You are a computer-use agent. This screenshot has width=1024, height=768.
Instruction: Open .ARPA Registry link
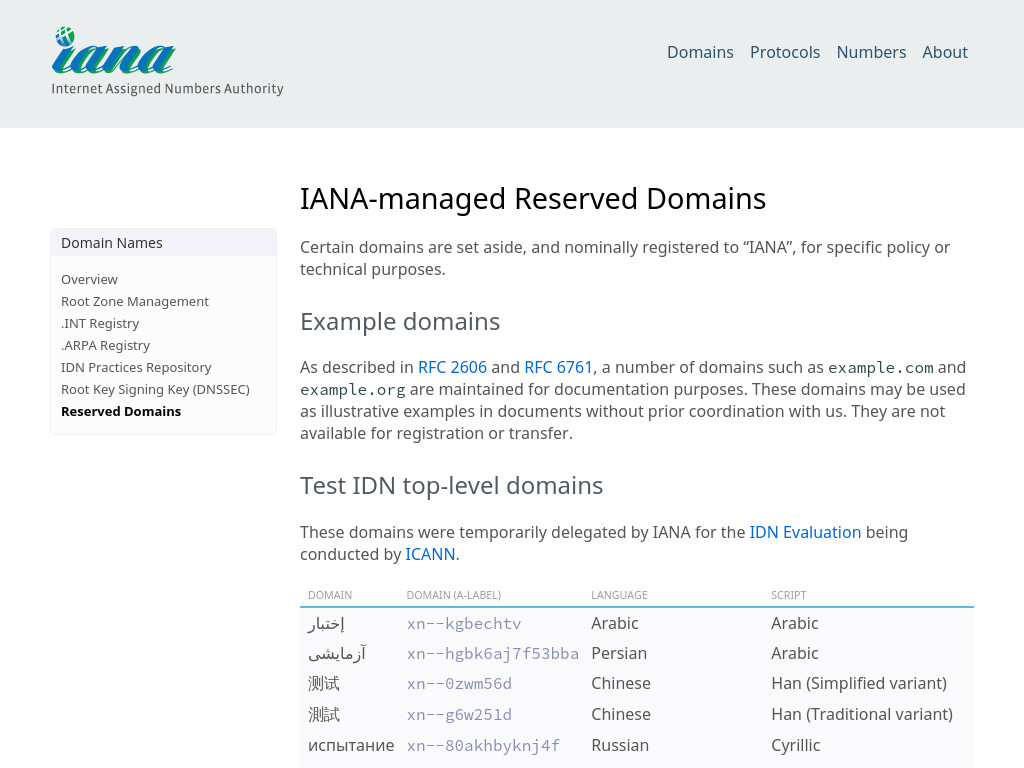coord(105,345)
